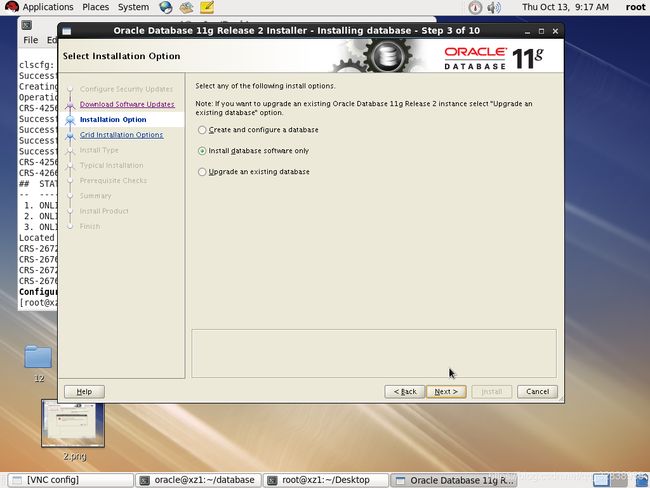This screenshot has height=488, width=650.
Task: Launch the mail client icon in panel
Action: coord(187,7)
